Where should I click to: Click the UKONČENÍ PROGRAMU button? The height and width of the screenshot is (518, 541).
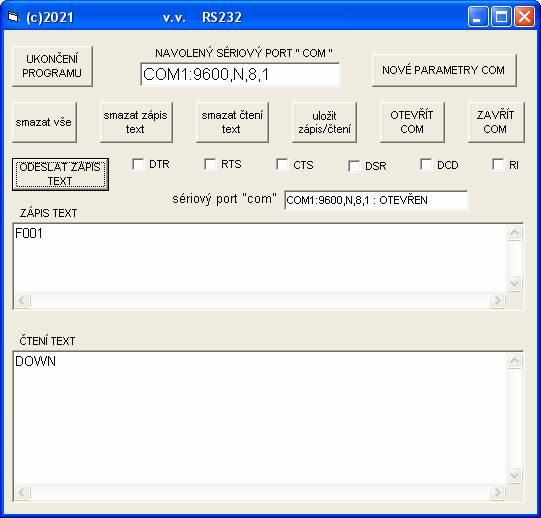coord(52,66)
